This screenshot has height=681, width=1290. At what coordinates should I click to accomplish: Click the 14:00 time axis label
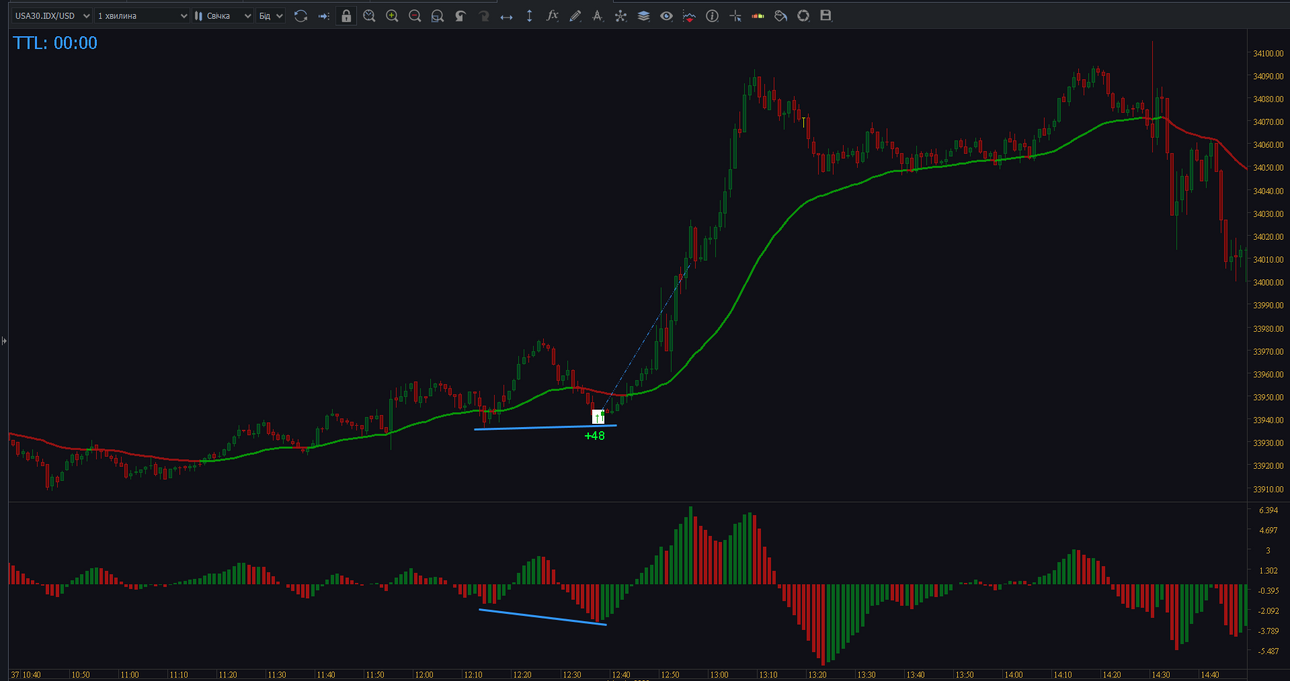(1013, 675)
